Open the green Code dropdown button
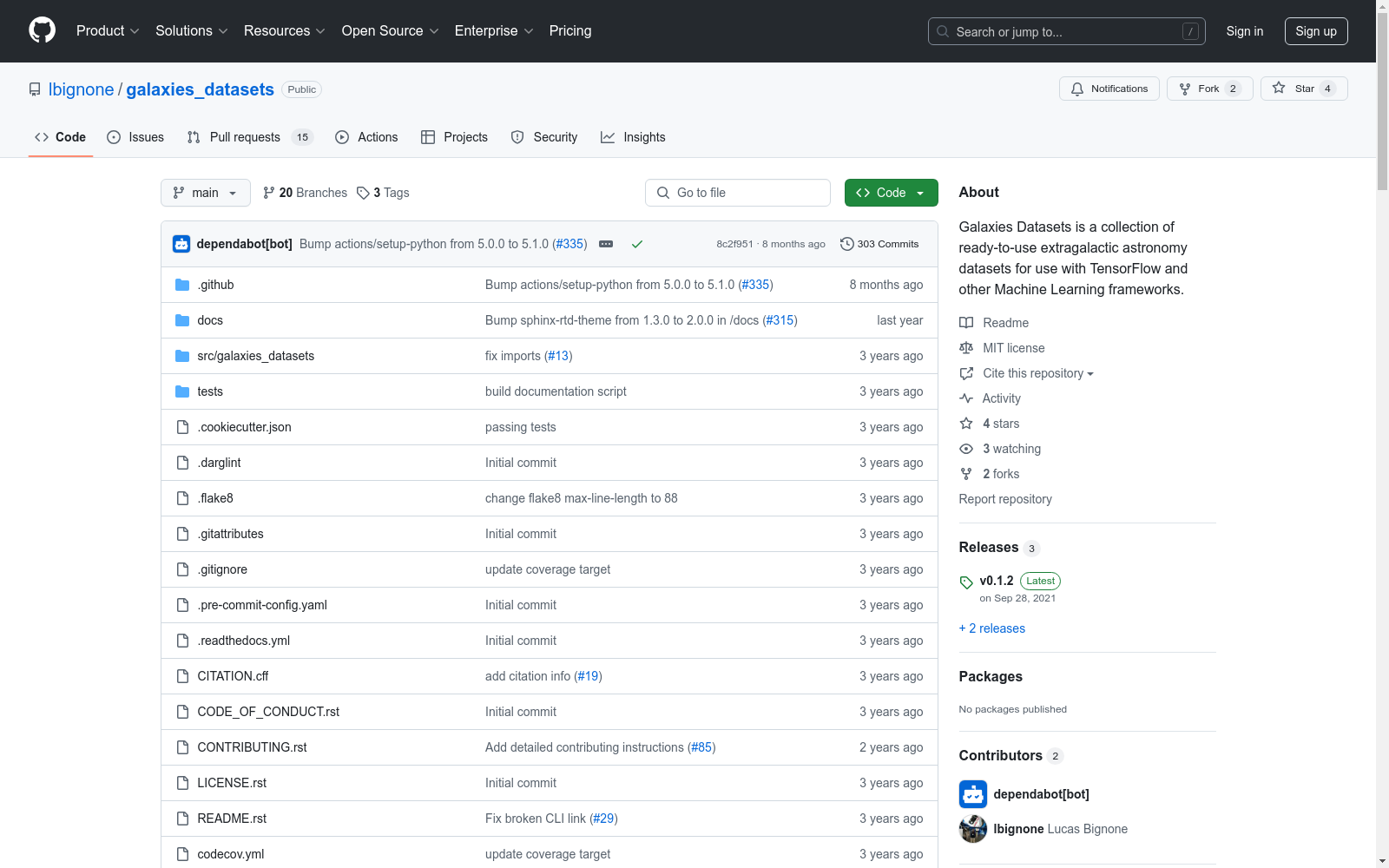 point(892,193)
